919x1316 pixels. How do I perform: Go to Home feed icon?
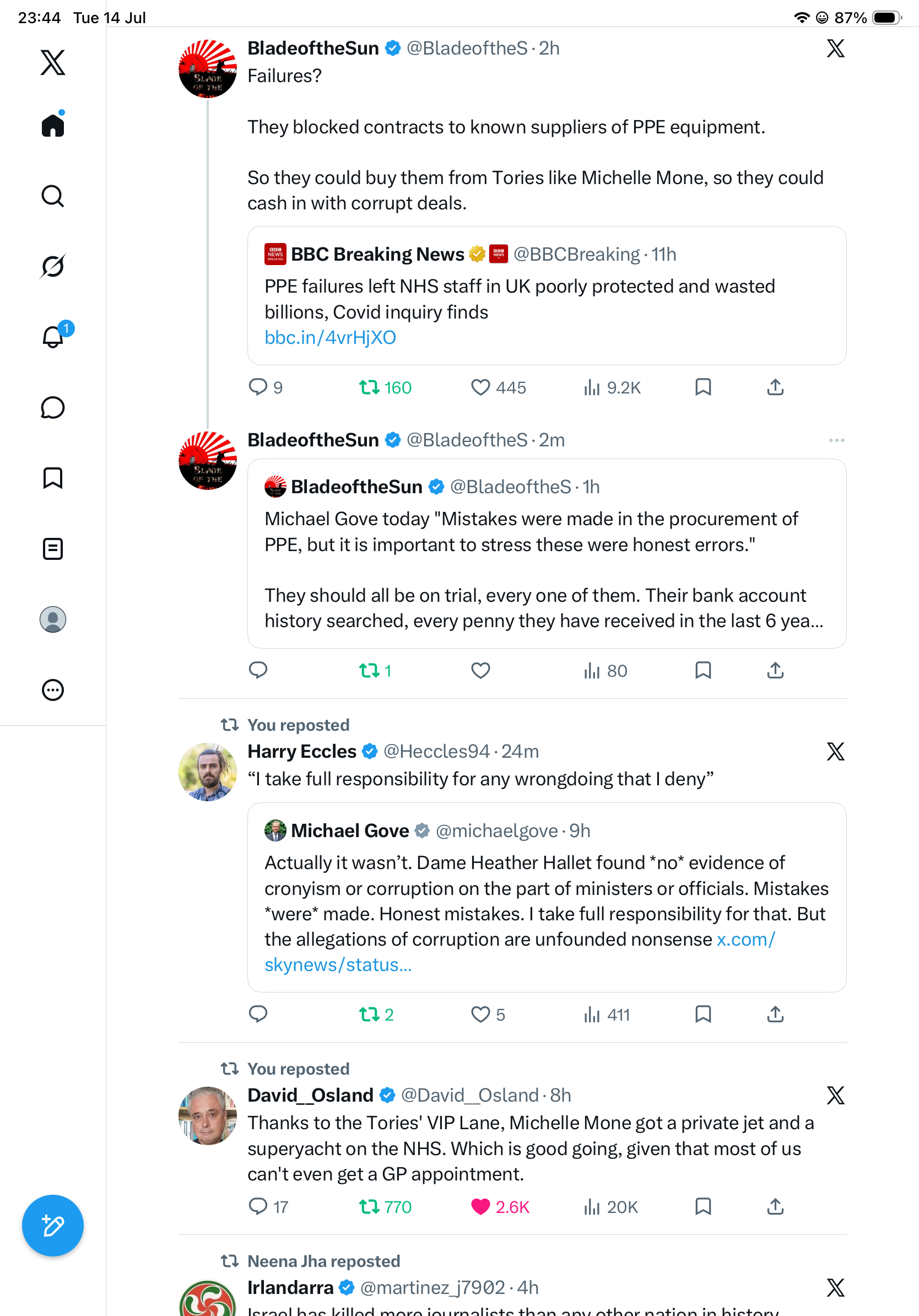53,125
